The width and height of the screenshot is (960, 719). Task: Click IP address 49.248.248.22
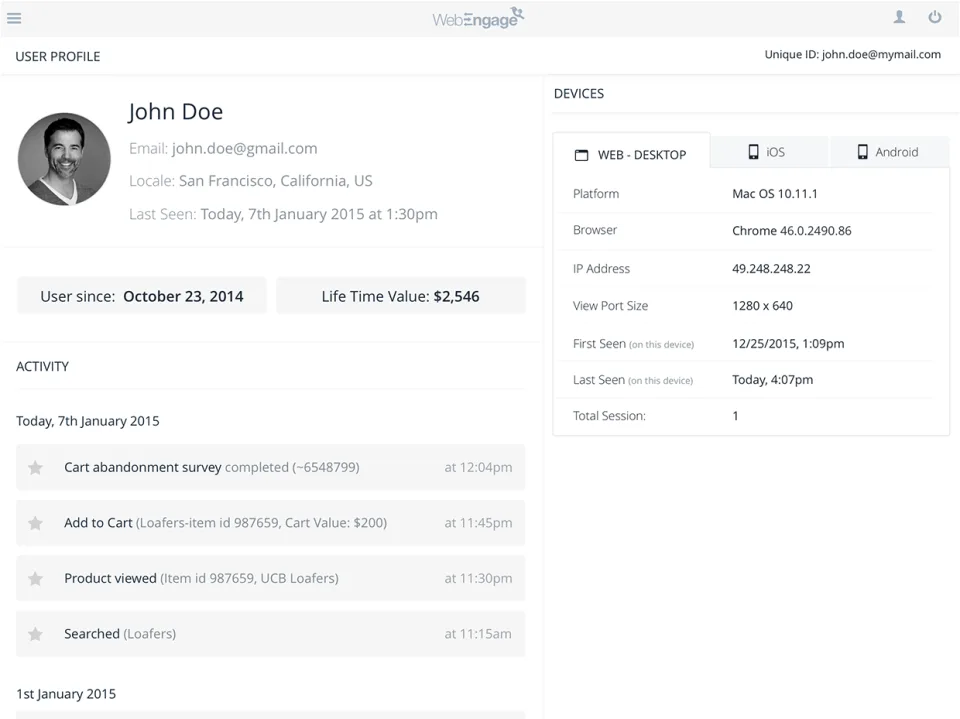point(771,269)
